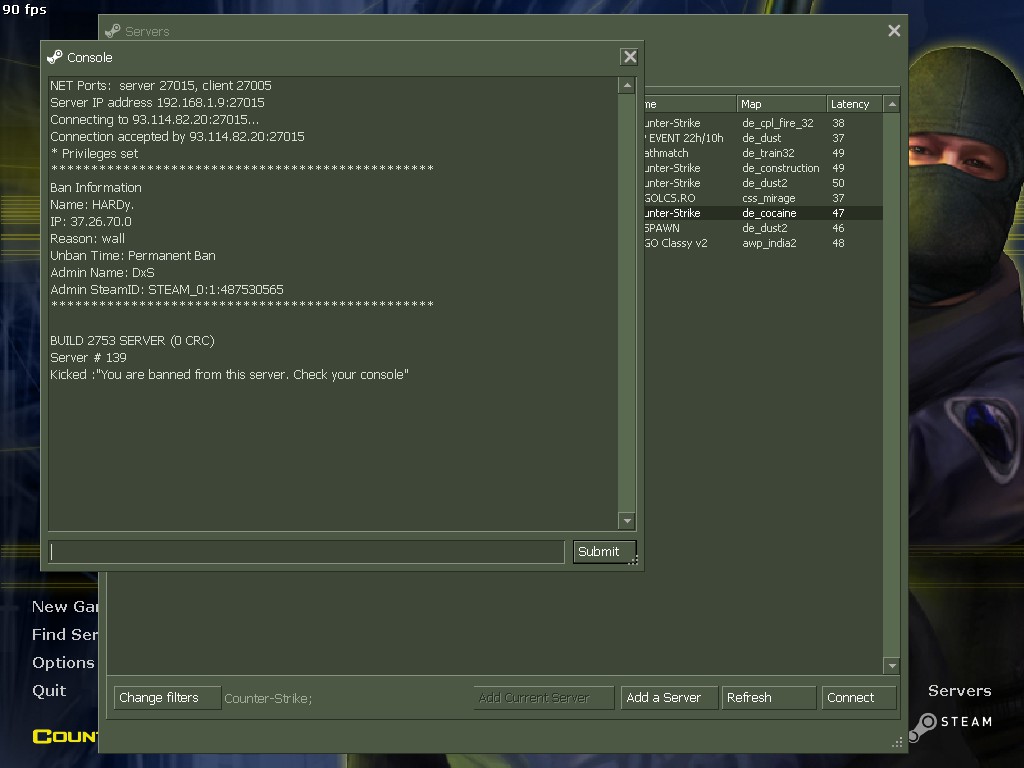Close the Console window
The image size is (1024, 768).
630,57
